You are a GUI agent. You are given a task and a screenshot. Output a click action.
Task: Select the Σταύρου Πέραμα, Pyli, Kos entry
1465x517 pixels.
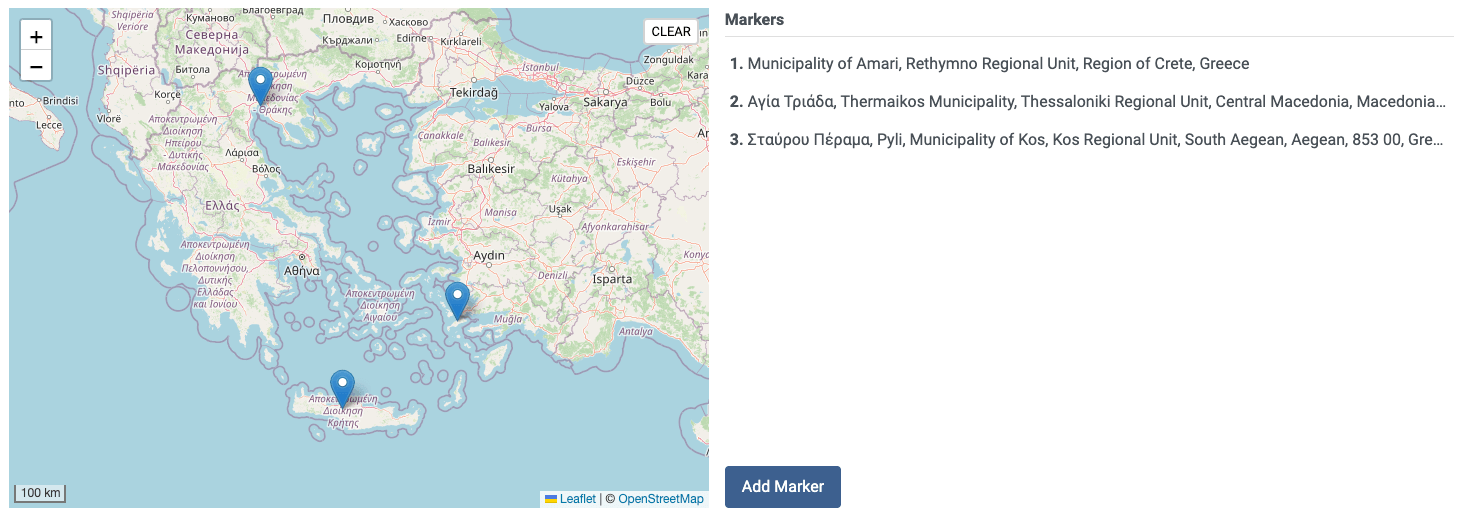point(1089,140)
